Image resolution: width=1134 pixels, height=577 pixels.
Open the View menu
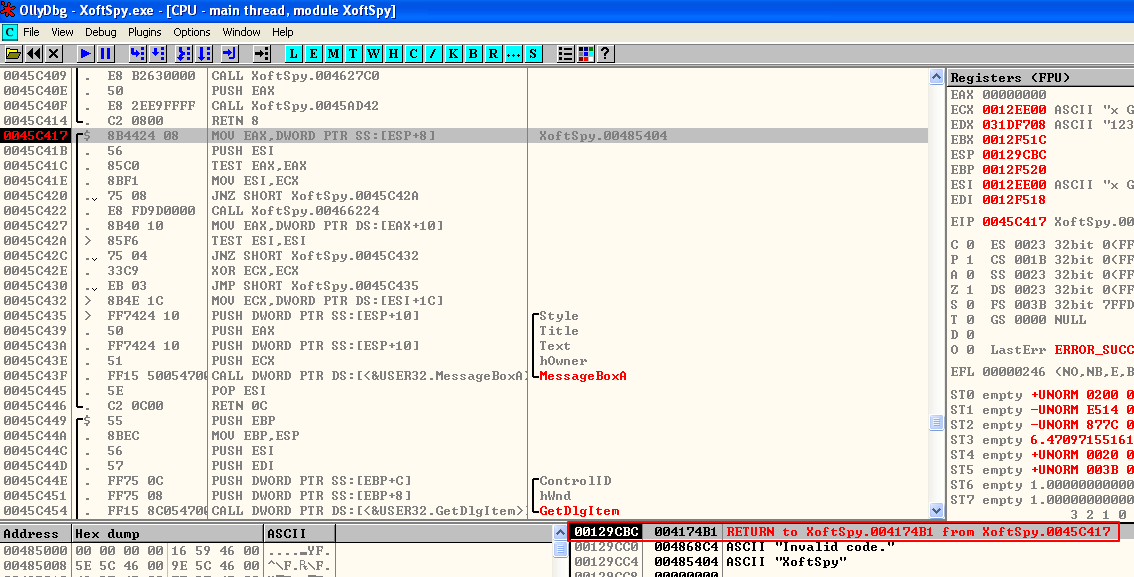tap(62, 32)
